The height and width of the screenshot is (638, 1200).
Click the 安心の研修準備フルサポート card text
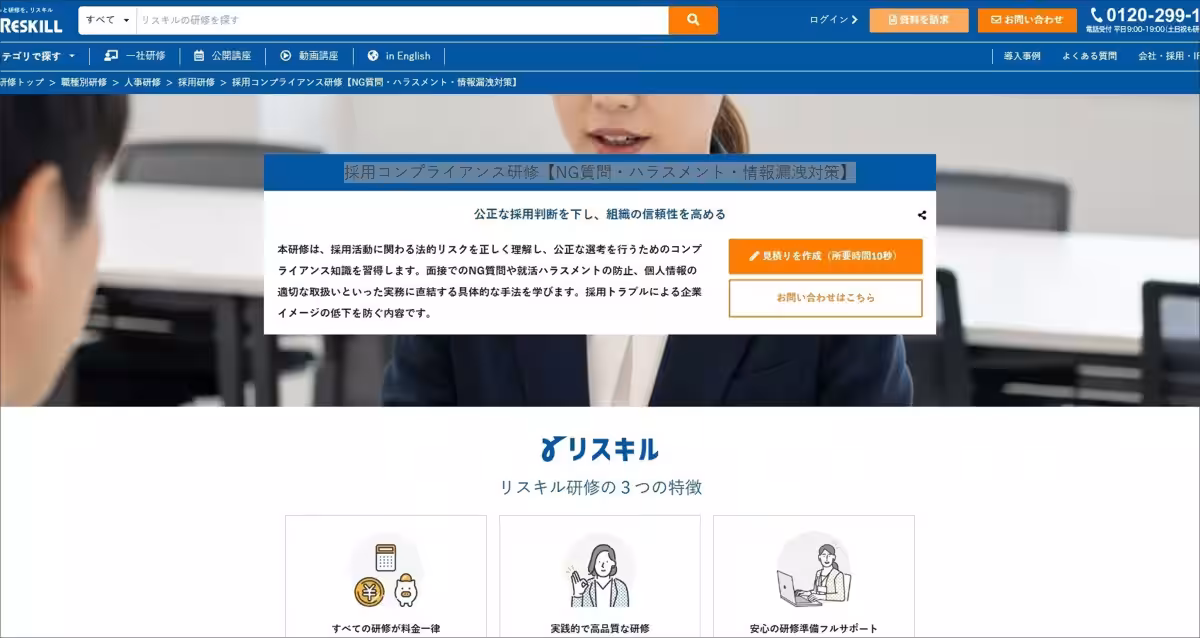813,629
